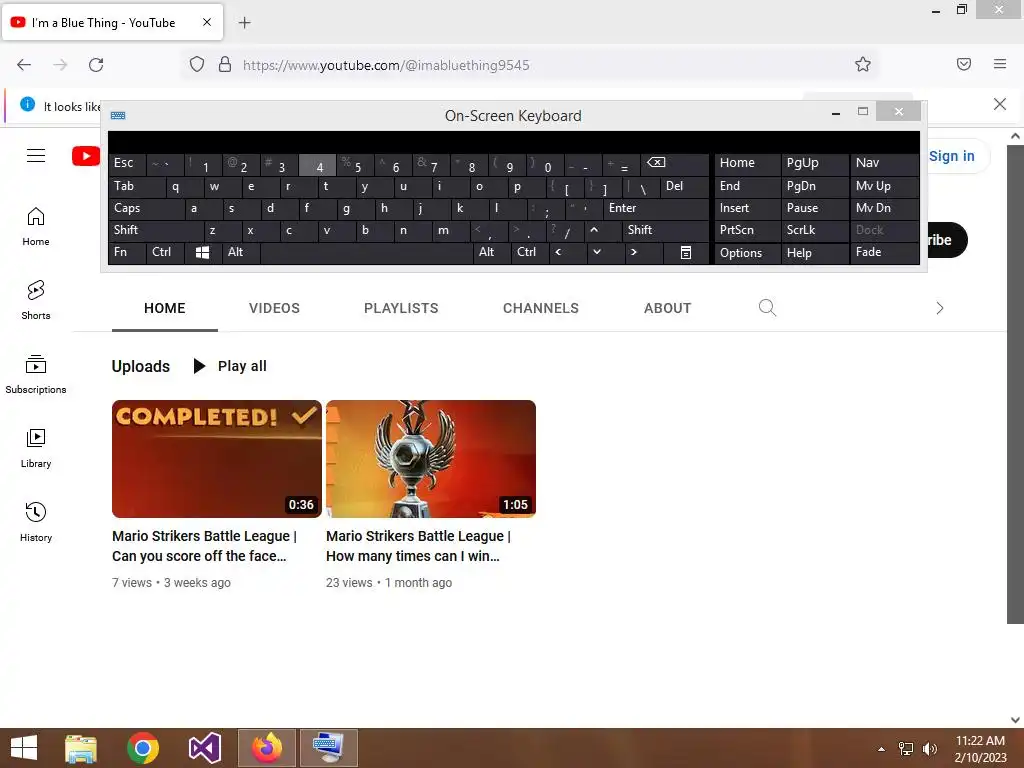Image resolution: width=1024 pixels, height=768 pixels.
Task: Click the trophy video thumbnail
Action: (x=431, y=458)
